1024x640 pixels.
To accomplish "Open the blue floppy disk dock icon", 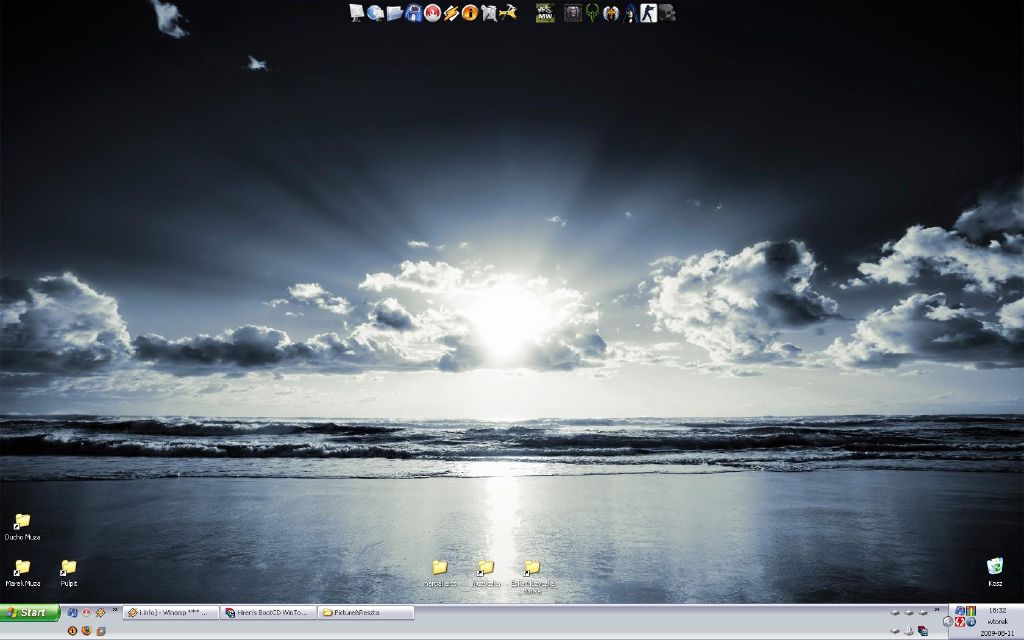I will (x=413, y=12).
